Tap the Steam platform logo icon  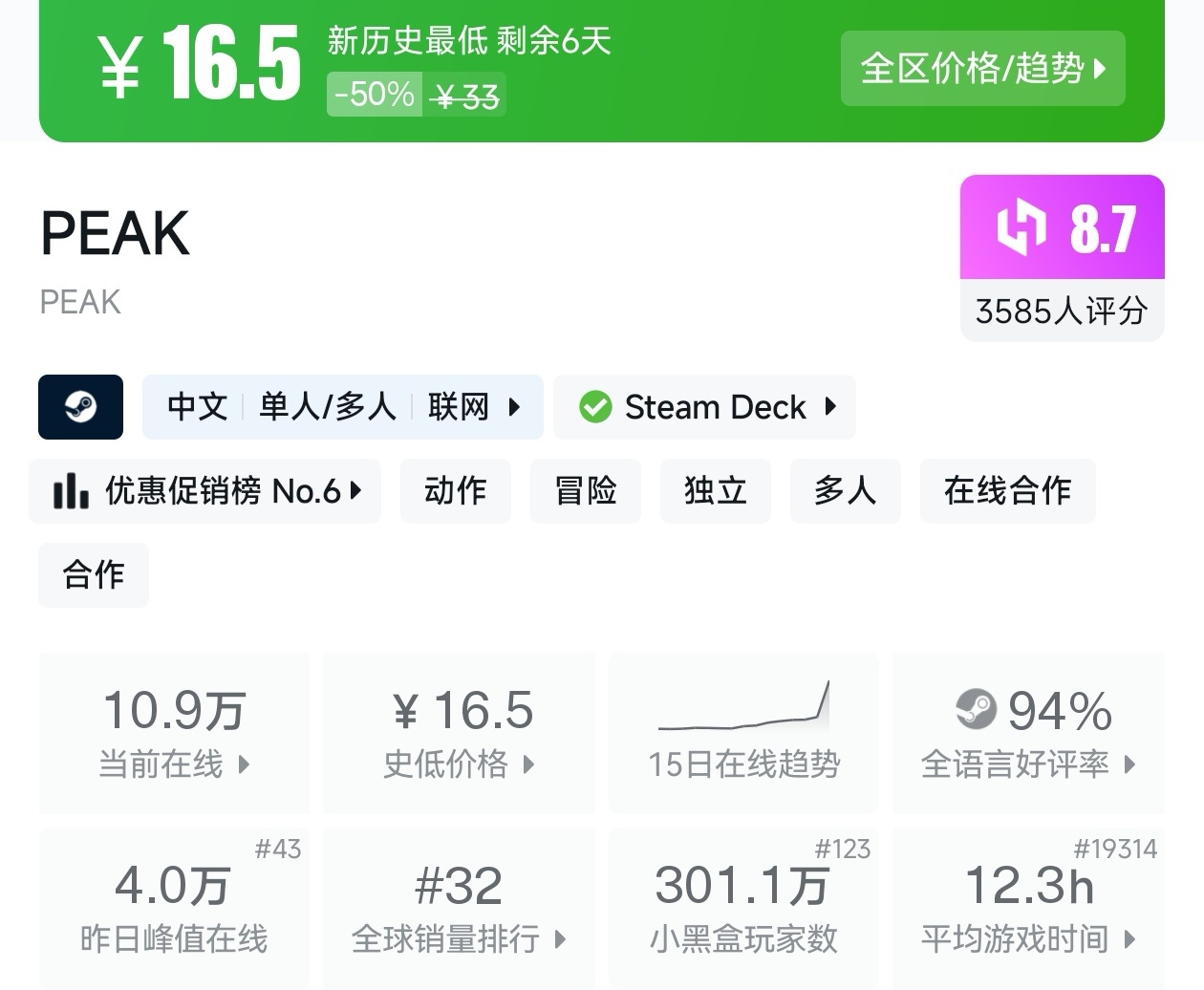80,407
